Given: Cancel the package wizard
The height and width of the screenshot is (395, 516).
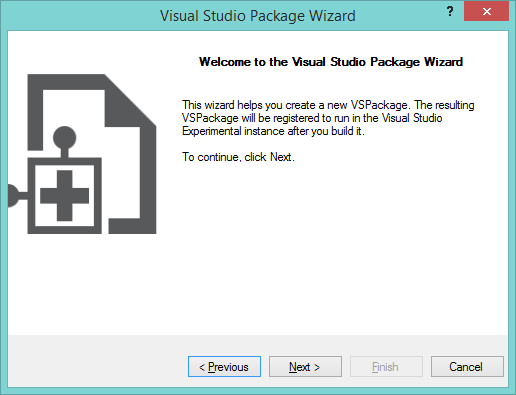Looking at the screenshot, I should click(x=467, y=367).
